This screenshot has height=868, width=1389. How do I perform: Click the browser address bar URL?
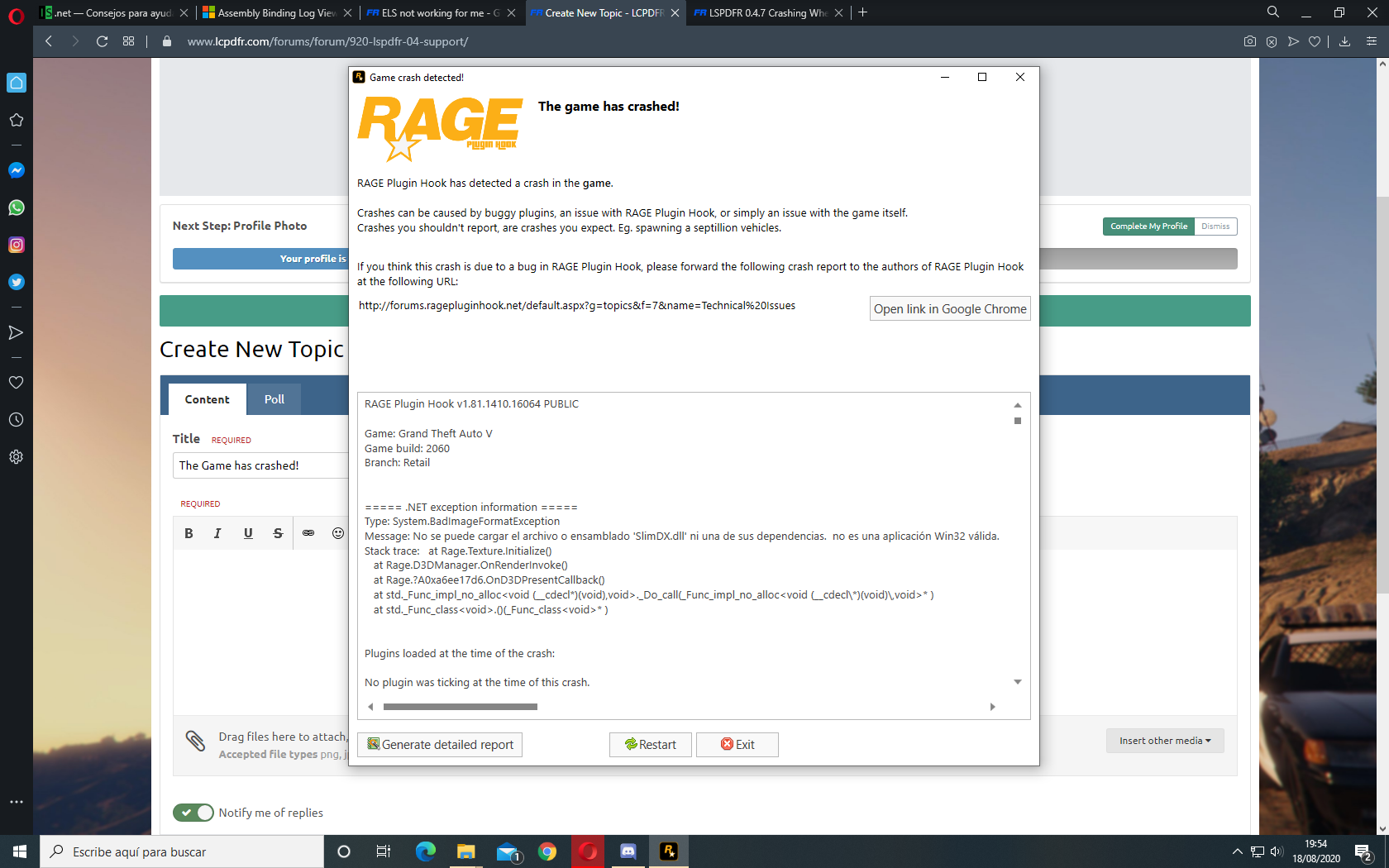coord(327,41)
